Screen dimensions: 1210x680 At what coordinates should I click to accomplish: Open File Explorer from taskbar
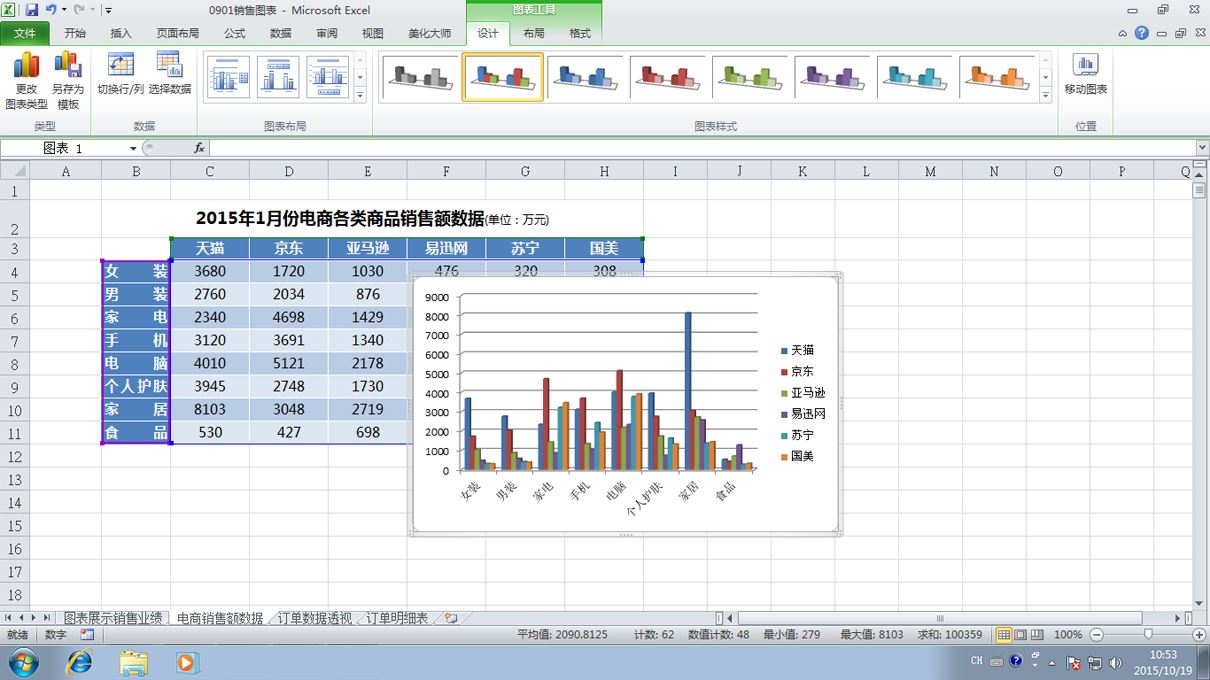click(134, 662)
